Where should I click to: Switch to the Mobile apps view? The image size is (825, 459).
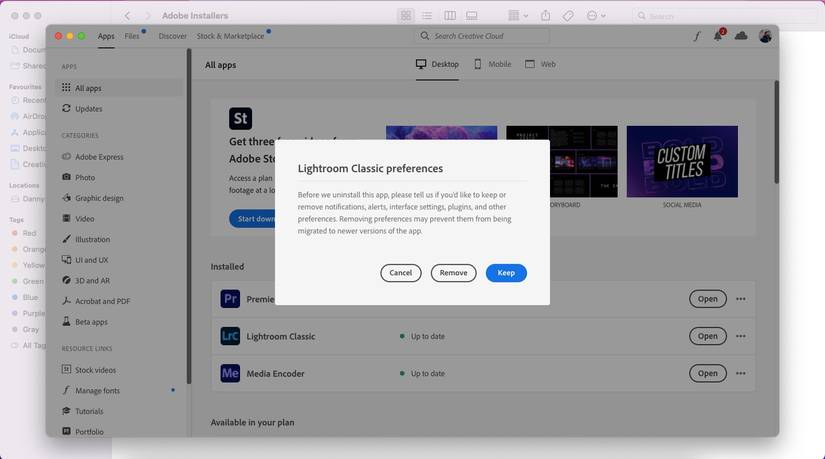pyautogui.click(x=492, y=64)
